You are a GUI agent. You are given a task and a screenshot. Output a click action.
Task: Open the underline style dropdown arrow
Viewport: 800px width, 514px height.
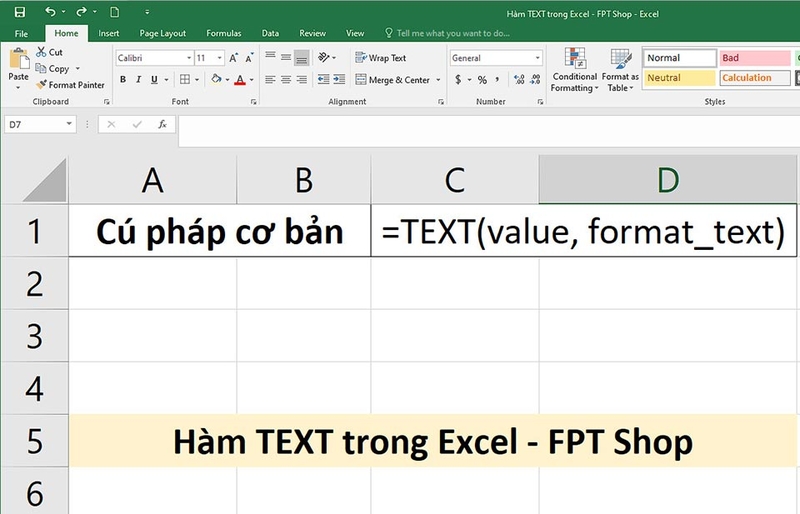pos(166,80)
